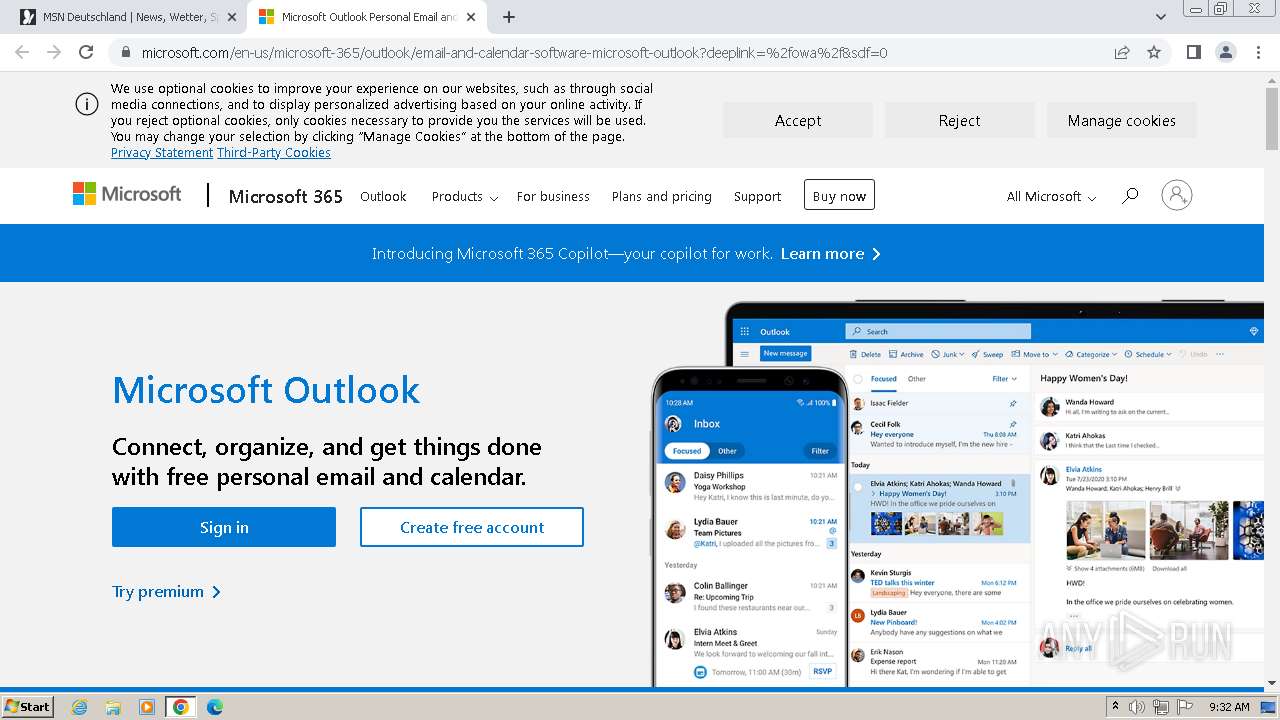Reject optional cookies
Image resolution: width=1280 pixels, height=720 pixels.
tap(960, 120)
